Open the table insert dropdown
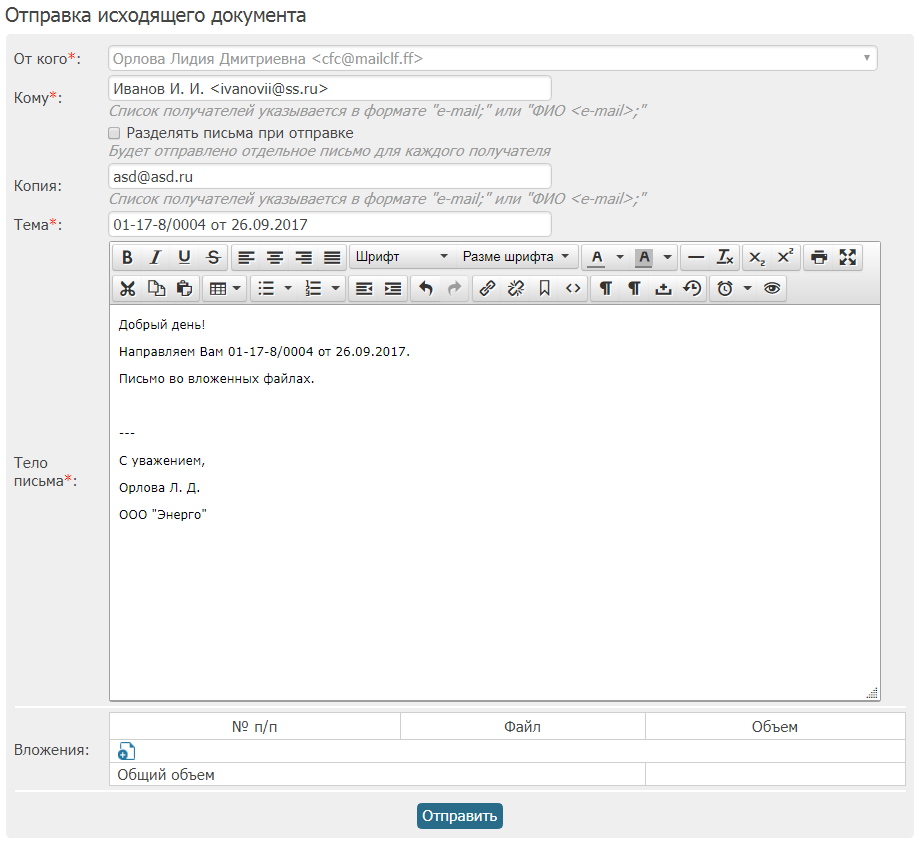 pos(224,288)
